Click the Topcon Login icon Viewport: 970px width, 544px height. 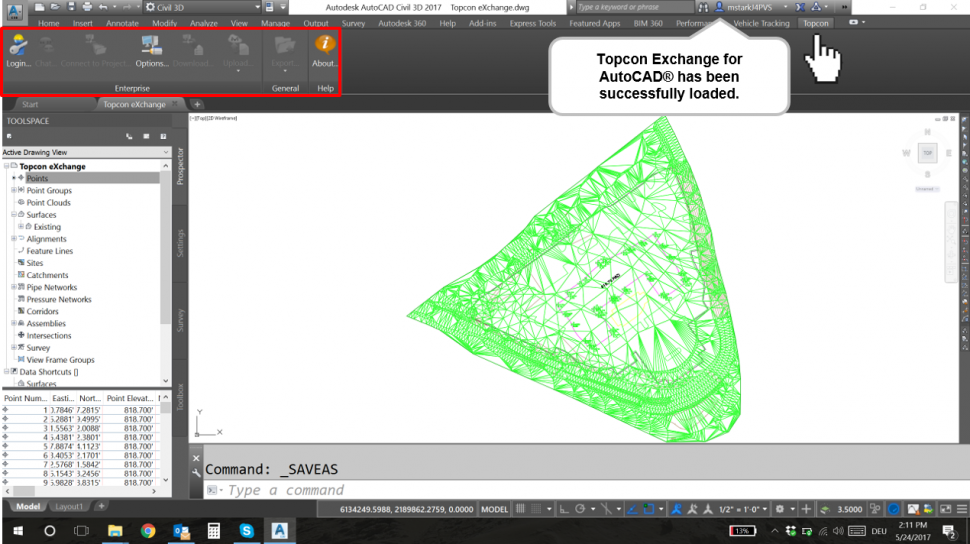[x=18, y=51]
